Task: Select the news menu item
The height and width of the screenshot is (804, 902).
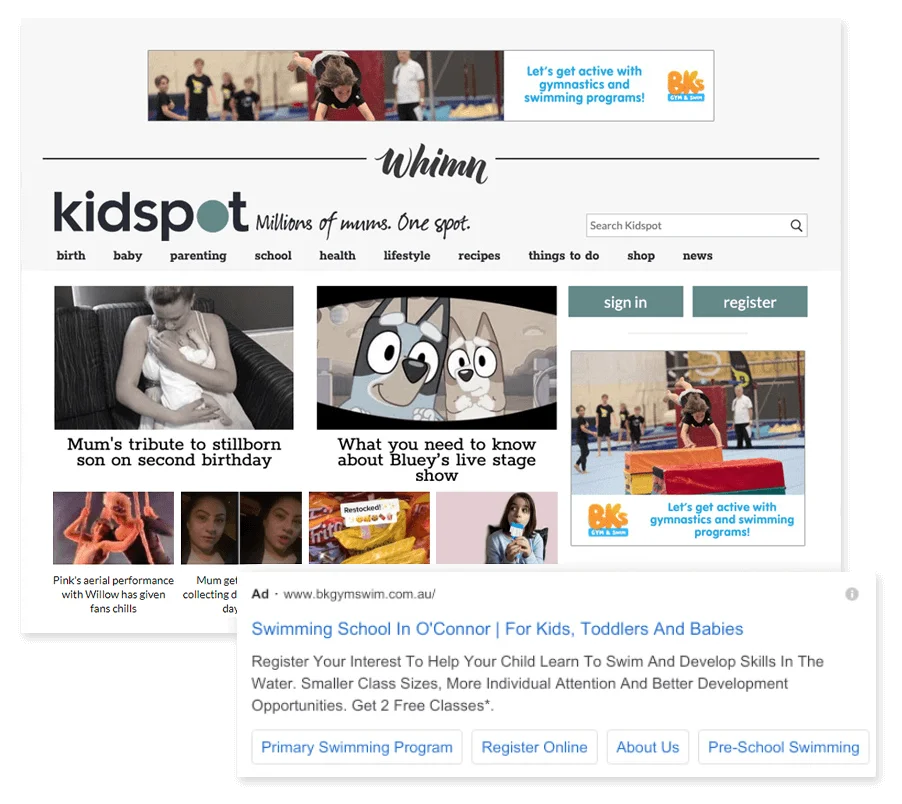Action: [697, 255]
